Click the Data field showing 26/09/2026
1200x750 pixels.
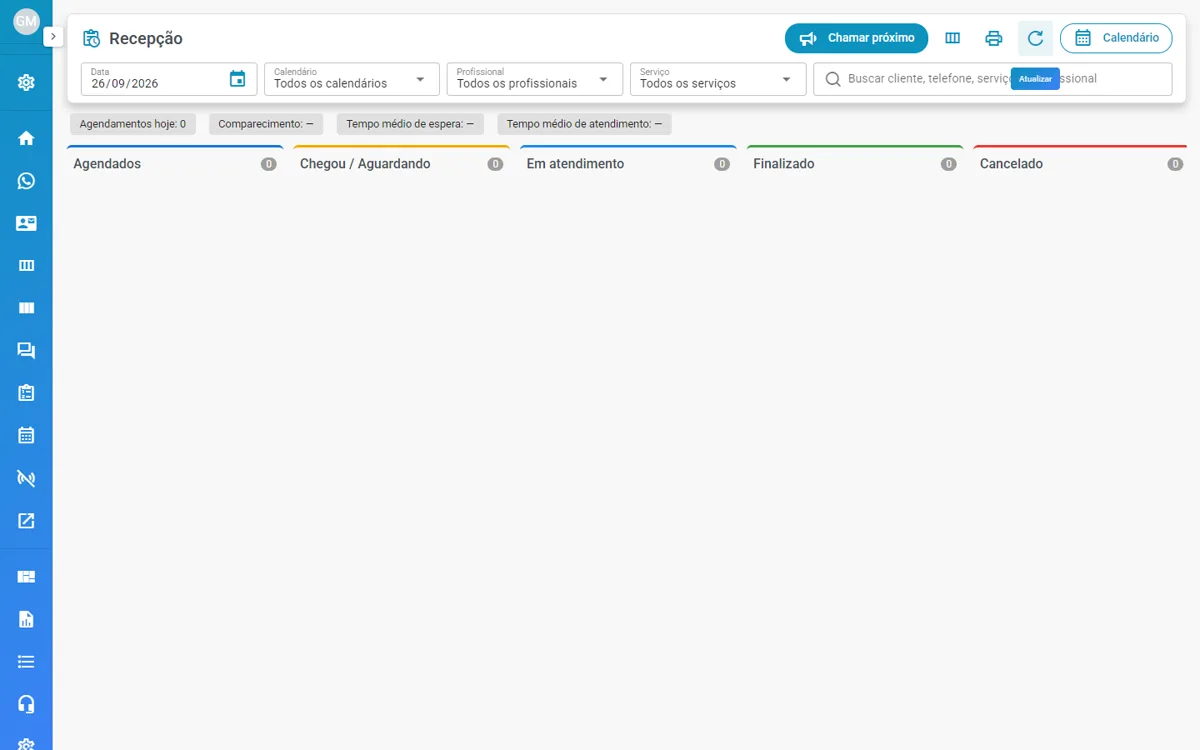169,79
